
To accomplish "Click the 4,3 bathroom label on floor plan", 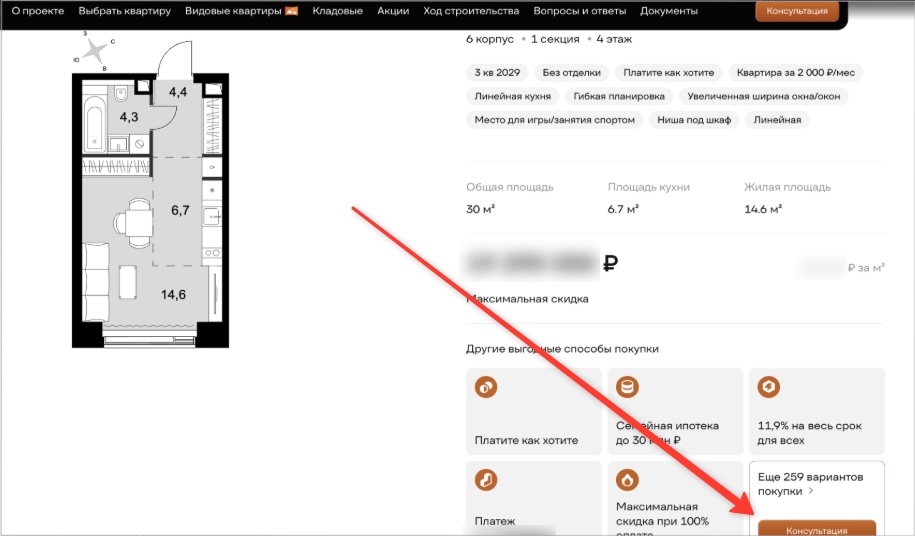I will [x=129, y=117].
